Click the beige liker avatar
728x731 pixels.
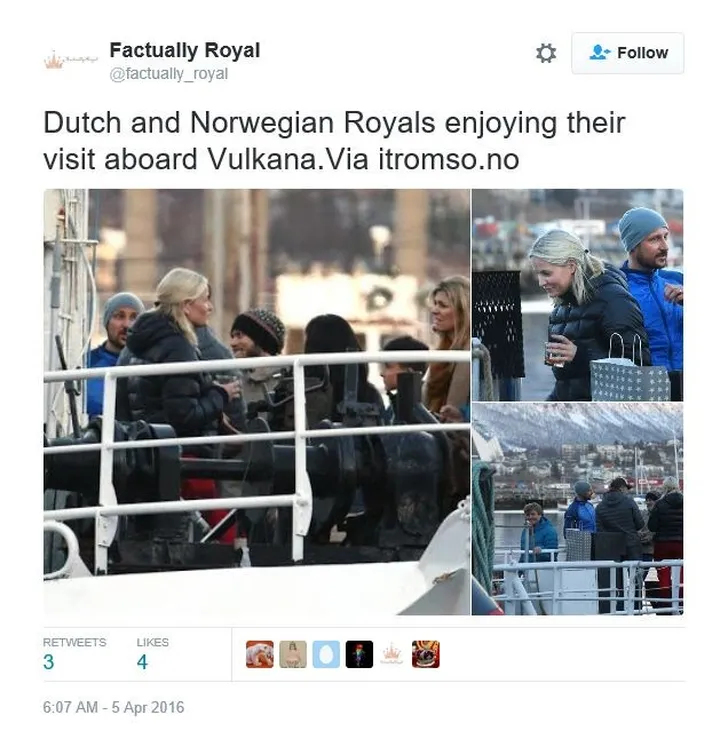(293, 655)
